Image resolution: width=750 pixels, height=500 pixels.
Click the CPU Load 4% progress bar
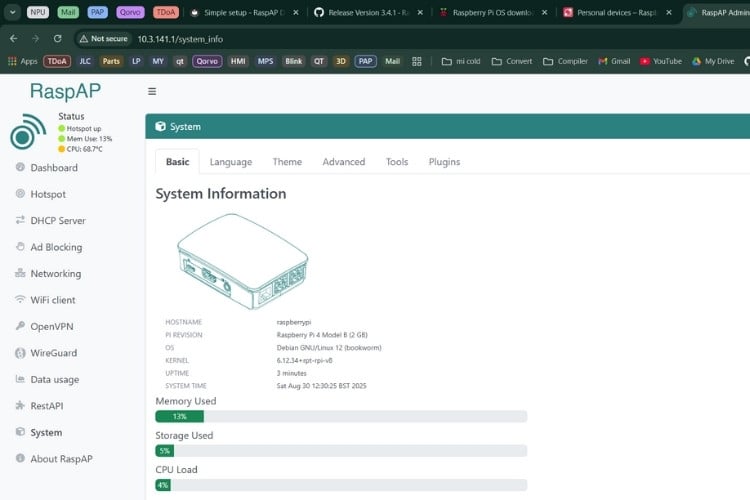click(x=341, y=485)
